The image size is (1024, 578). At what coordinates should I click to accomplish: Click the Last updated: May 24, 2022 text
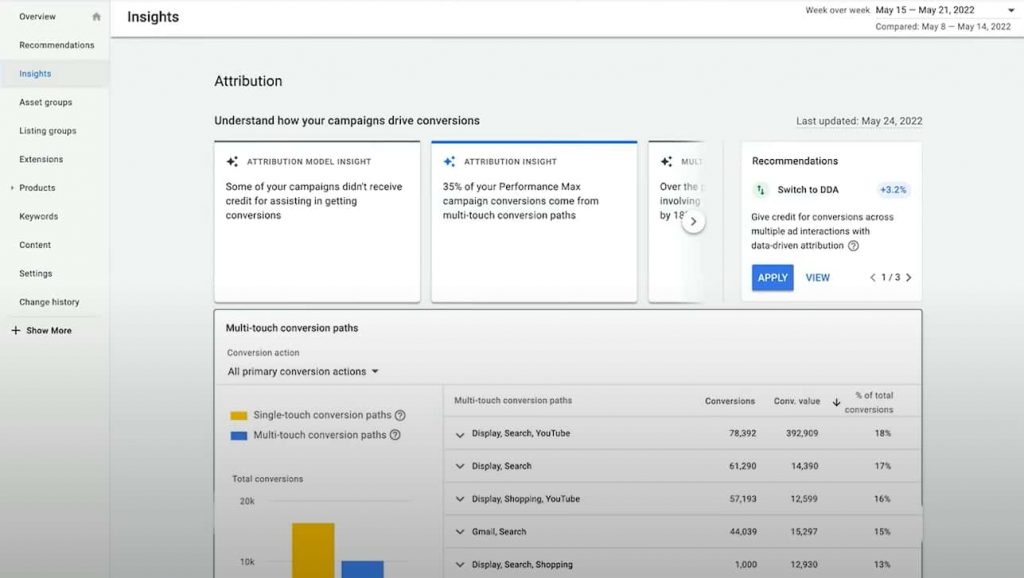click(x=859, y=121)
